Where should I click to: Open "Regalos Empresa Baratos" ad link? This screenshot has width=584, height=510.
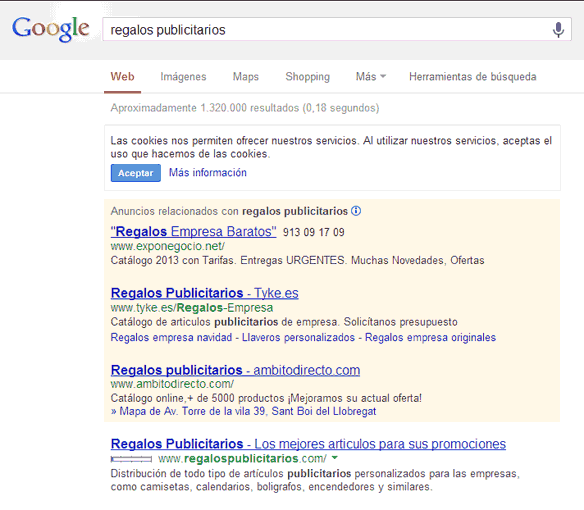click(x=194, y=231)
